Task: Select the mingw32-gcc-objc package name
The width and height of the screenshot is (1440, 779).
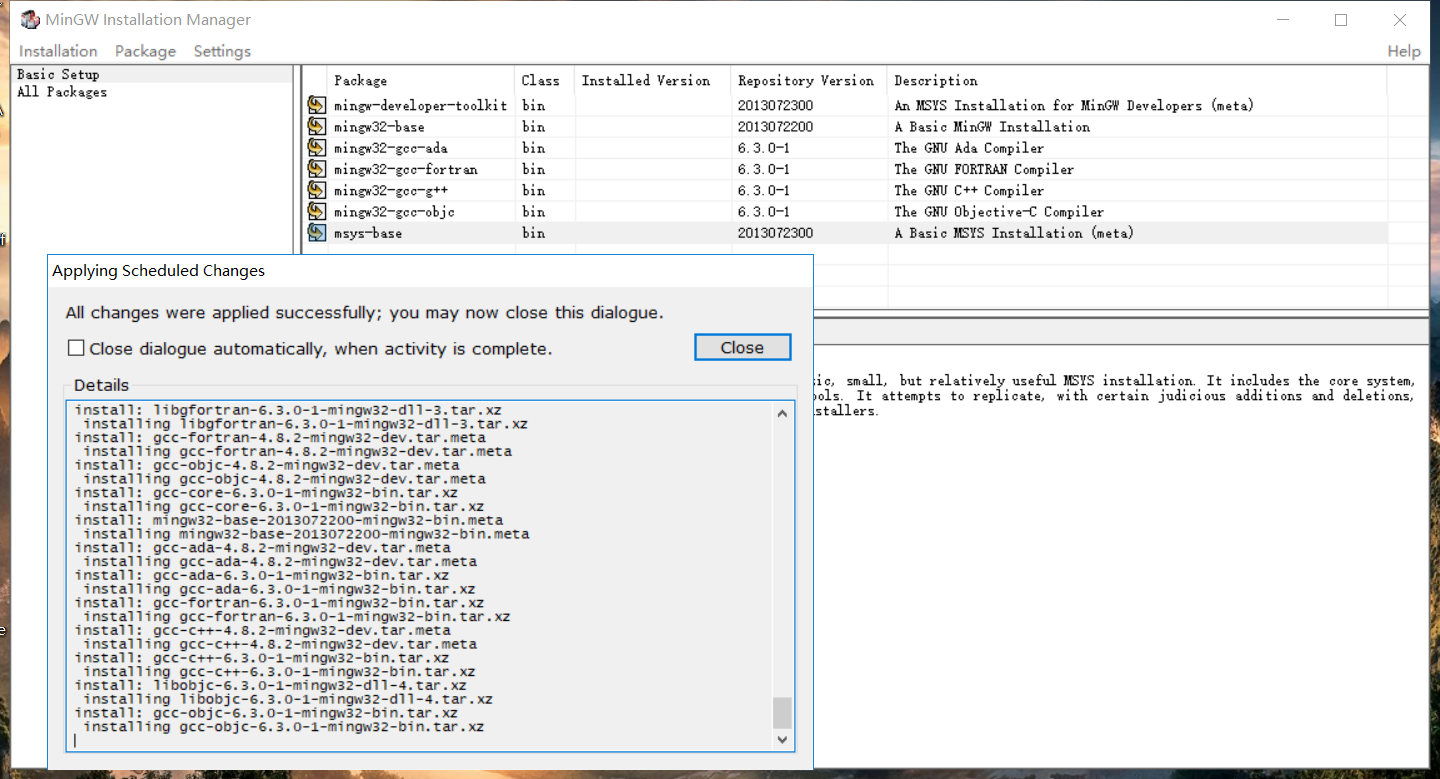Action: [395, 212]
